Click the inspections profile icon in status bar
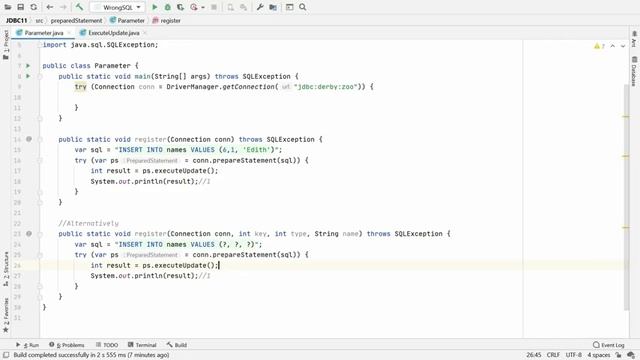 click(631, 355)
